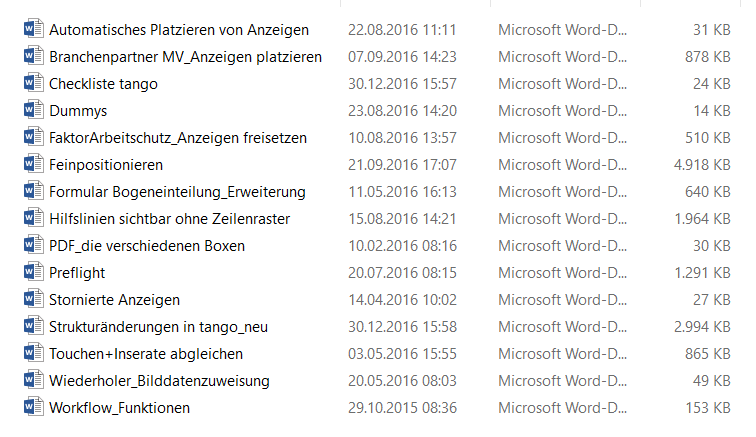
Task: Click Word icon next to Checkliste tango
Action: coord(30,84)
